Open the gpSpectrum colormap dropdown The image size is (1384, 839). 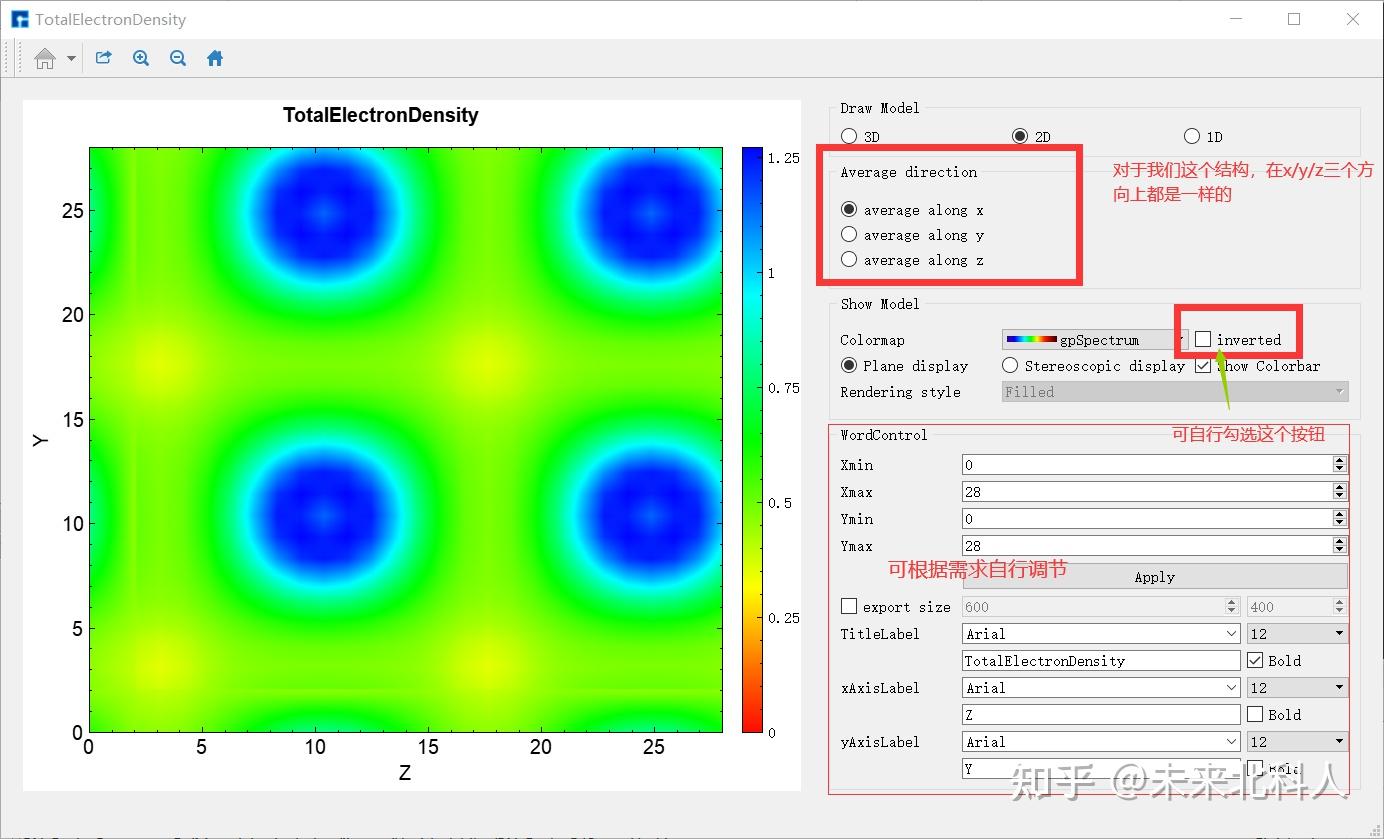coord(1181,339)
